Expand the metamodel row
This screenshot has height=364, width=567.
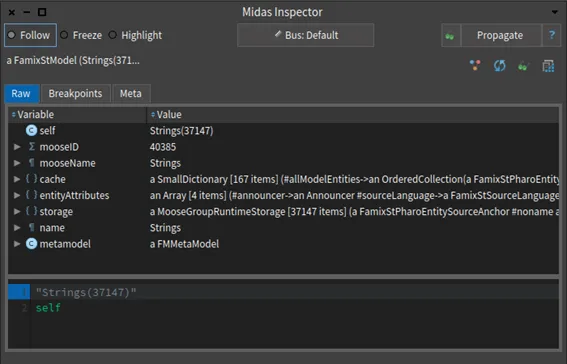click(17, 244)
